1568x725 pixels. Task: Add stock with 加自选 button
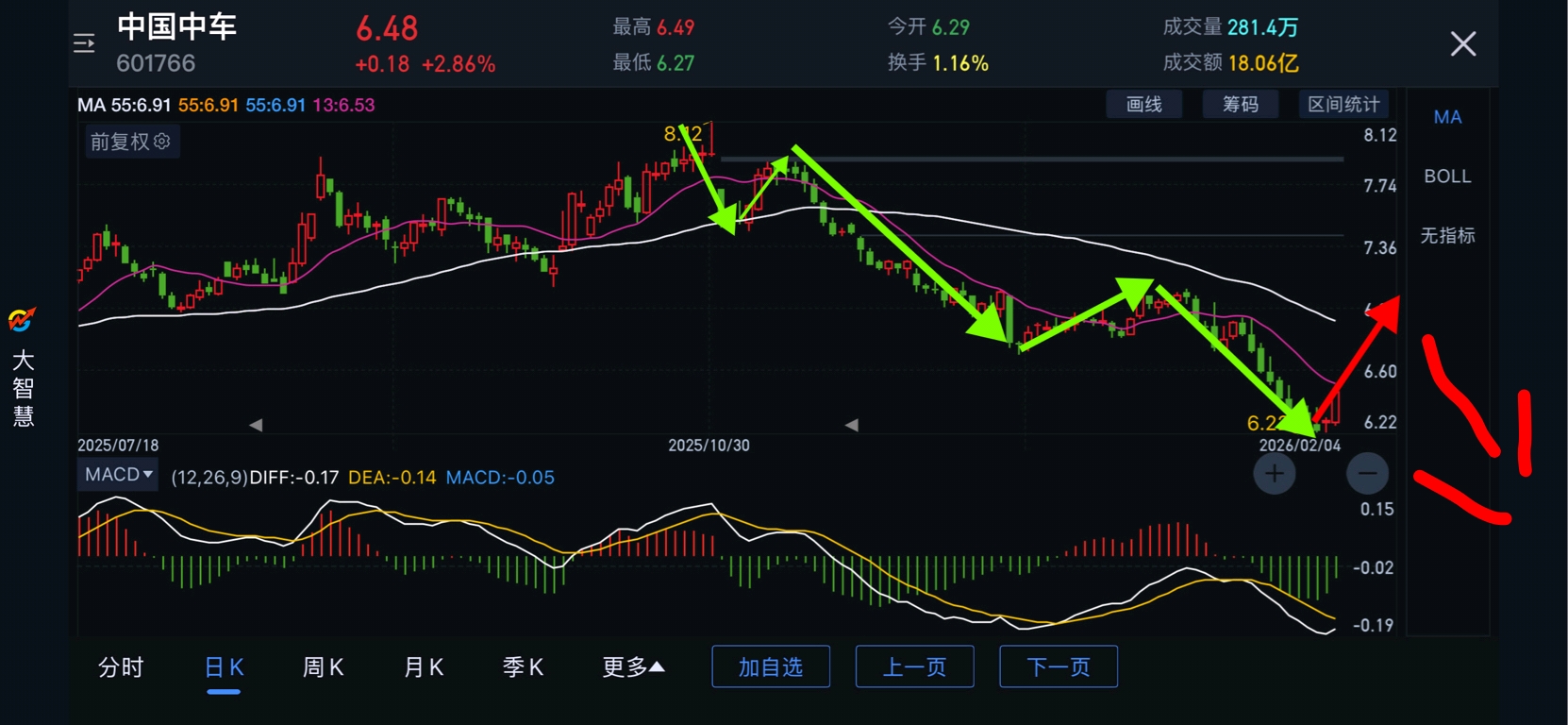pos(771,666)
